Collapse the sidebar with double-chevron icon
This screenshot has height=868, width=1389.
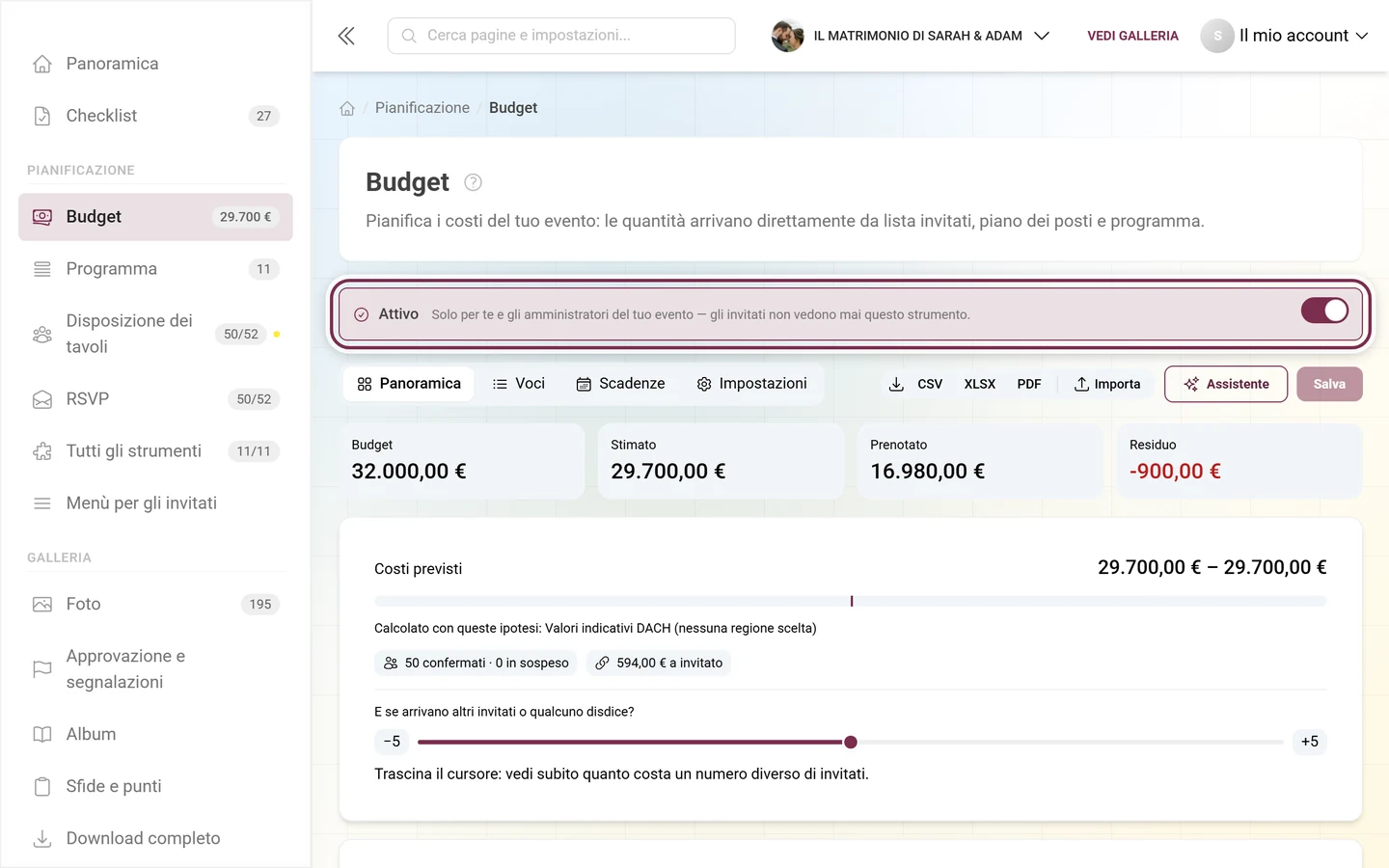point(346,36)
